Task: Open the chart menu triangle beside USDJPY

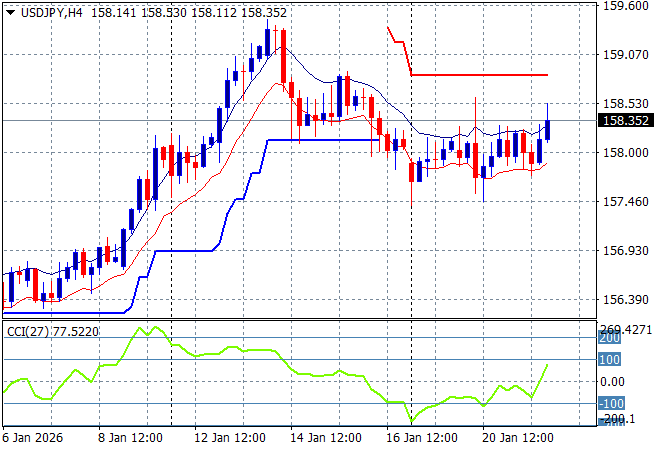Action: click(x=11, y=13)
